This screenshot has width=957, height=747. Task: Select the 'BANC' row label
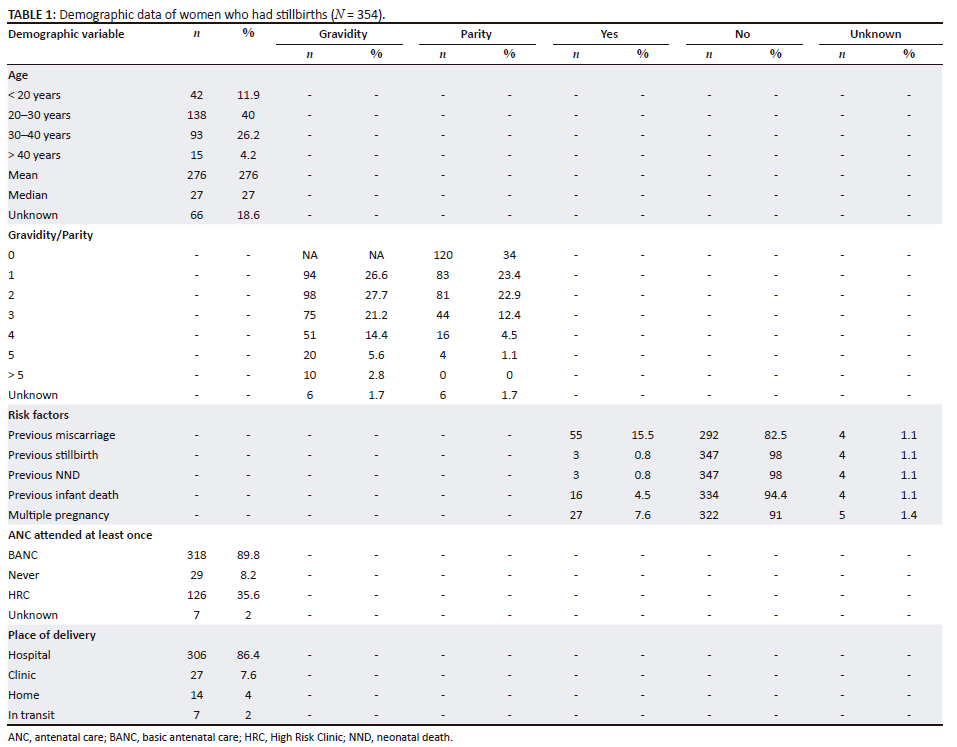coord(22,555)
